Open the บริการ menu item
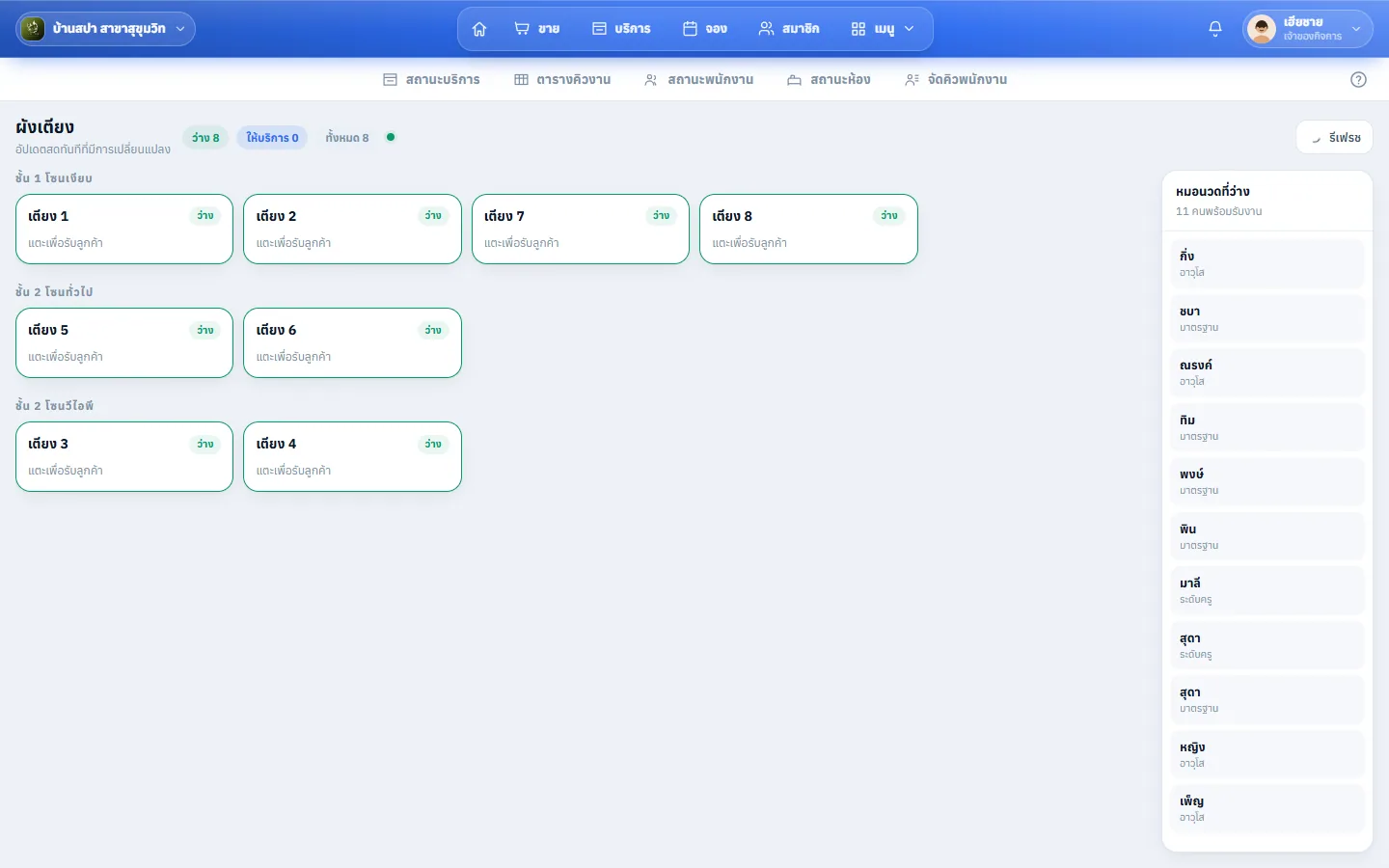1389x868 pixels. [621, 29]
